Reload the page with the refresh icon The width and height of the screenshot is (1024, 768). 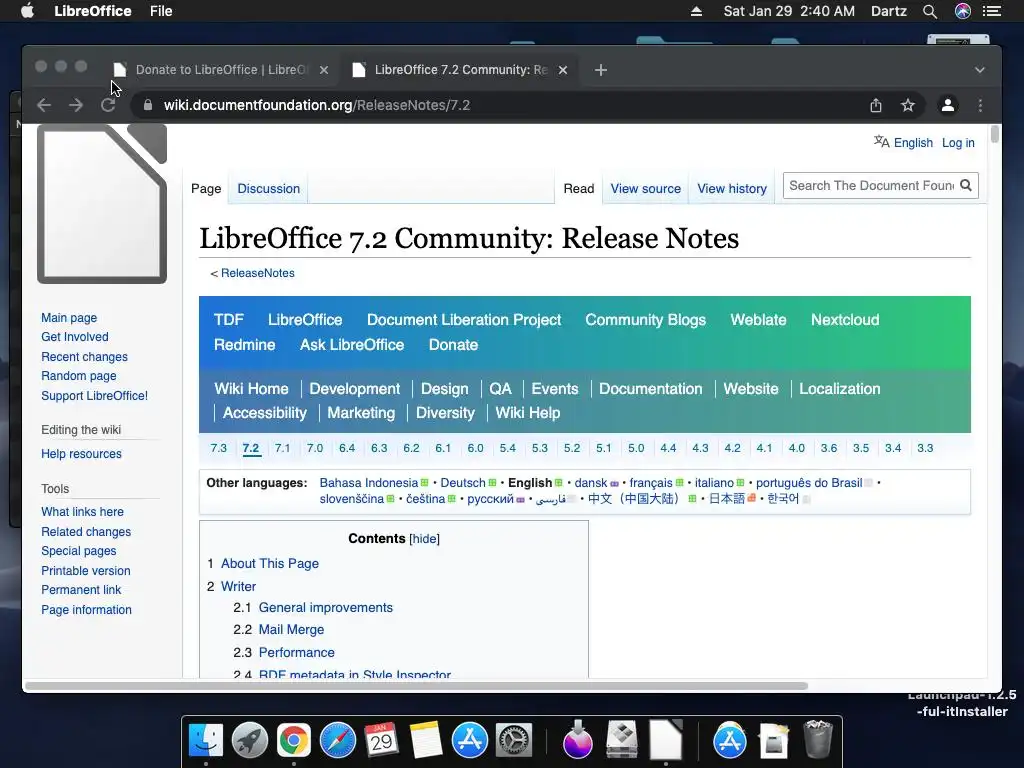pos(108,105)
